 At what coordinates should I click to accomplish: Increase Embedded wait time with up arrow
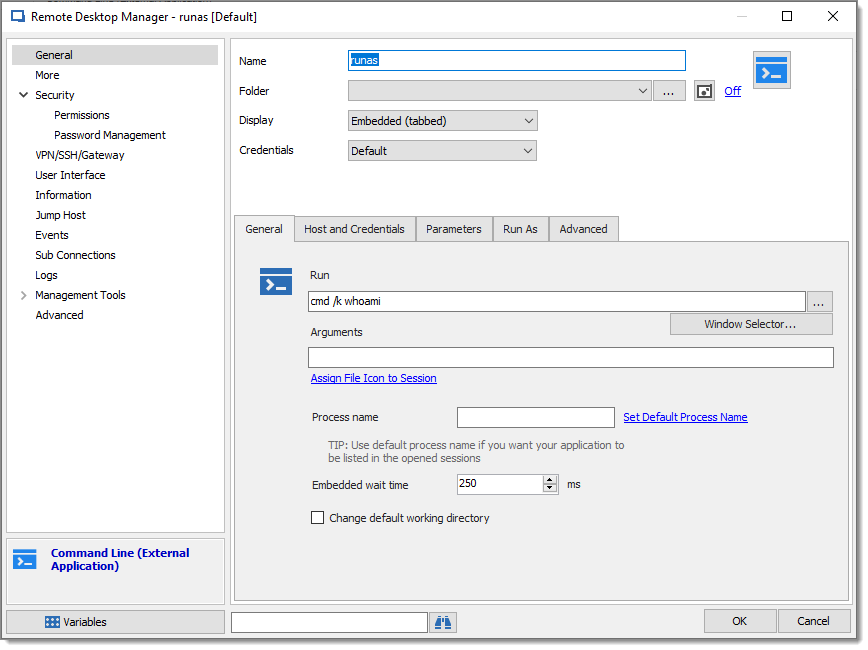pos(550,479)
